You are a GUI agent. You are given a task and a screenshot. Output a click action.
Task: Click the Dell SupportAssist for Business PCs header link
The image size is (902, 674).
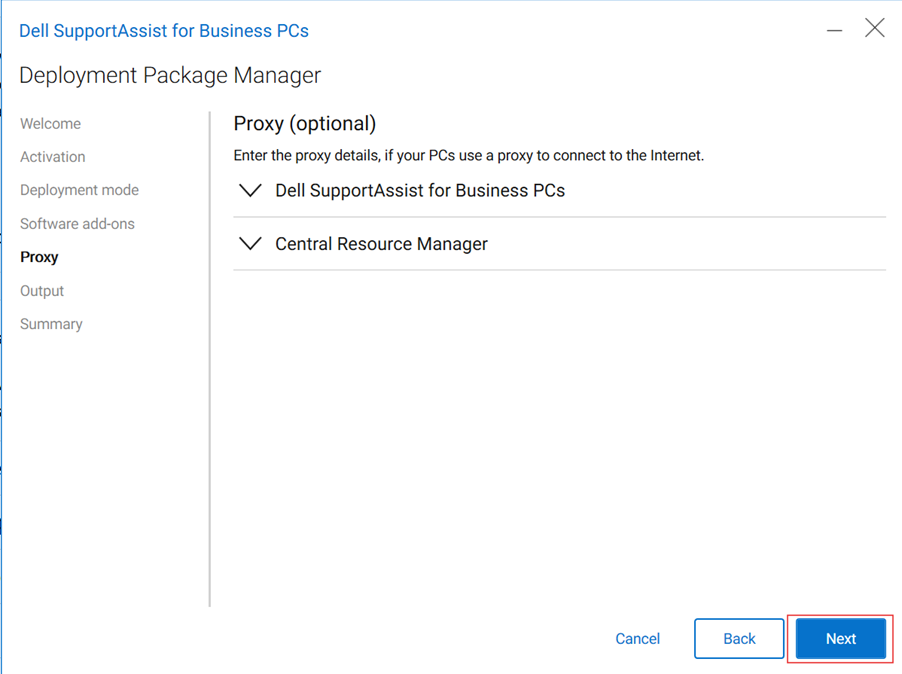coord(420,190)
